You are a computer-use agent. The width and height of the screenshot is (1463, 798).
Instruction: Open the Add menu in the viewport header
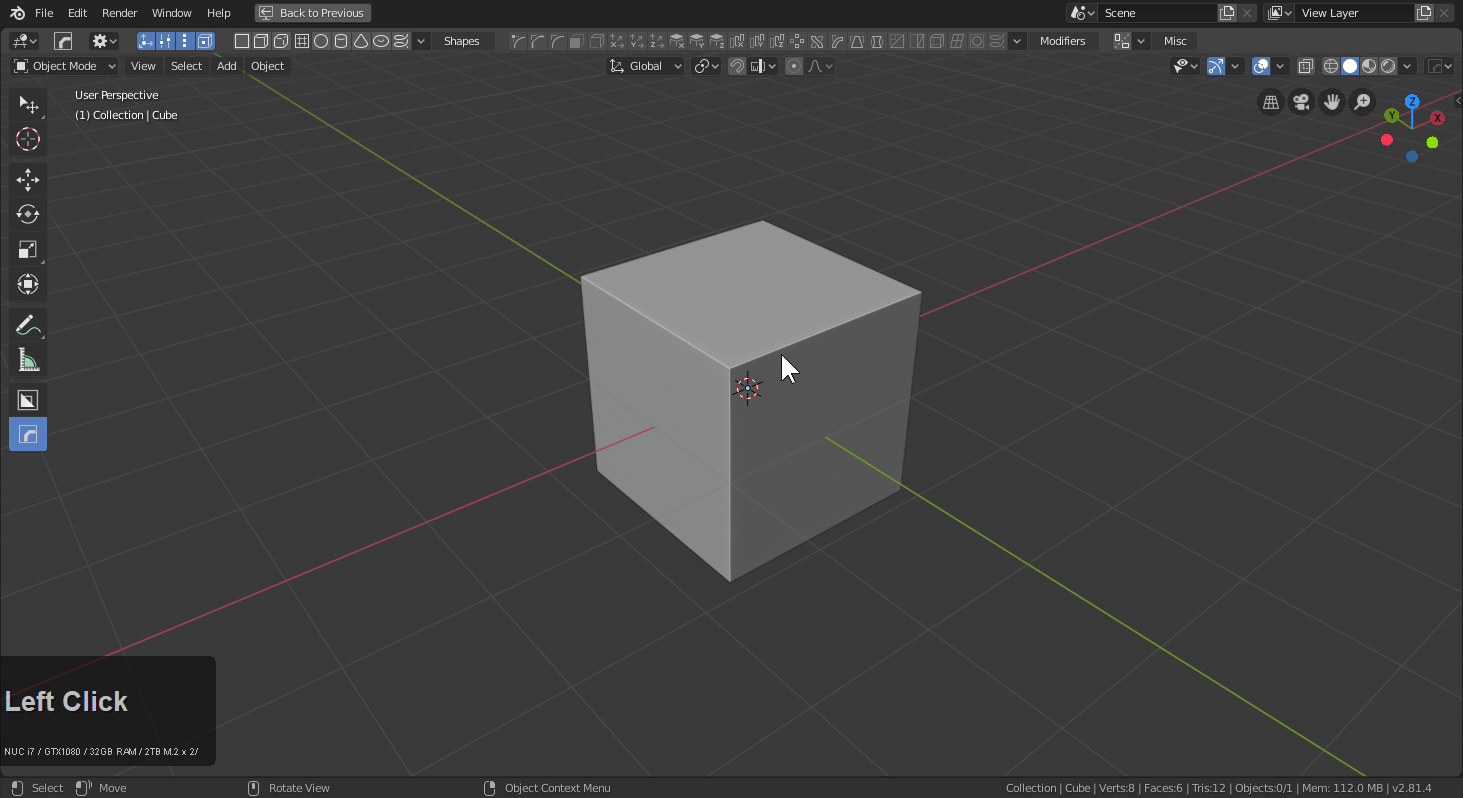pos(226,66)
